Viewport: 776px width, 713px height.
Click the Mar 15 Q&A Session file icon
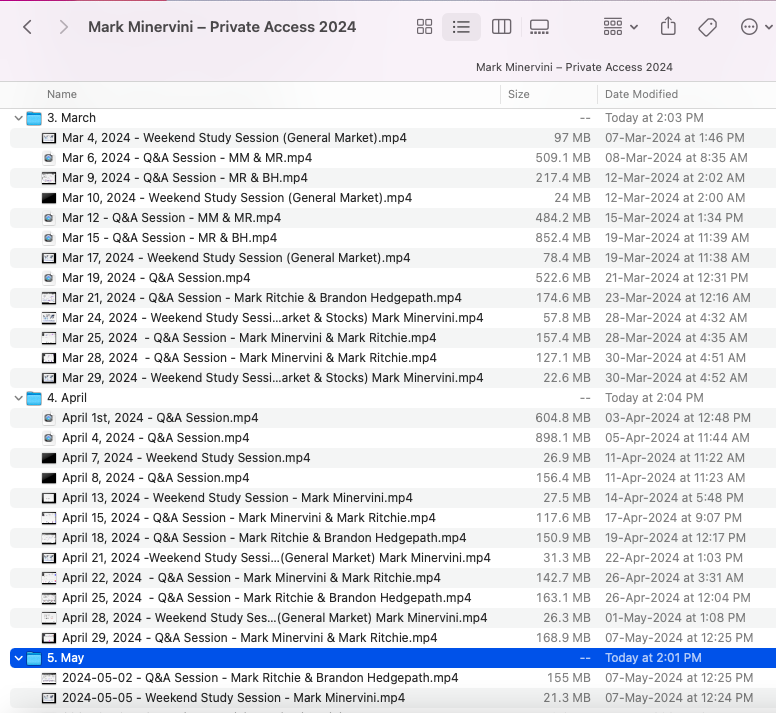coord(48,238)
